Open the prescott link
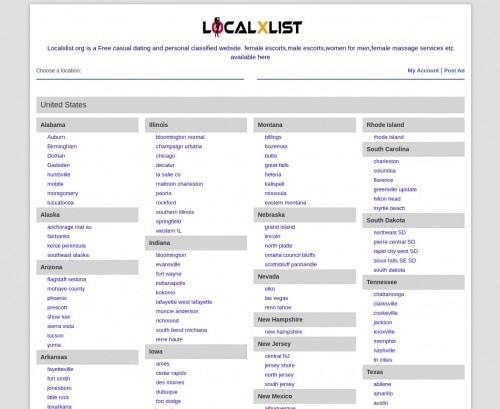The height and width of the screenshot is (409, 500). coord(57,307)
